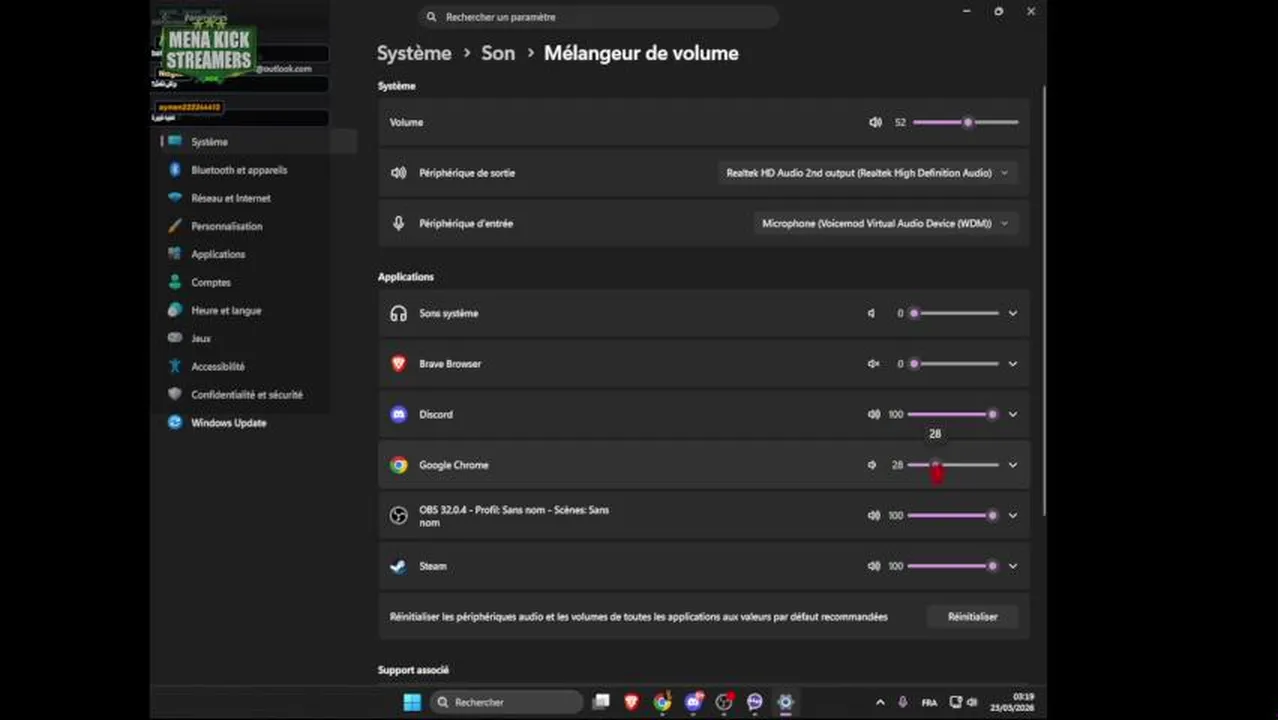
Task: Open Brave from the taskbar
Action: pyautogui.click(x=631, y=702)
